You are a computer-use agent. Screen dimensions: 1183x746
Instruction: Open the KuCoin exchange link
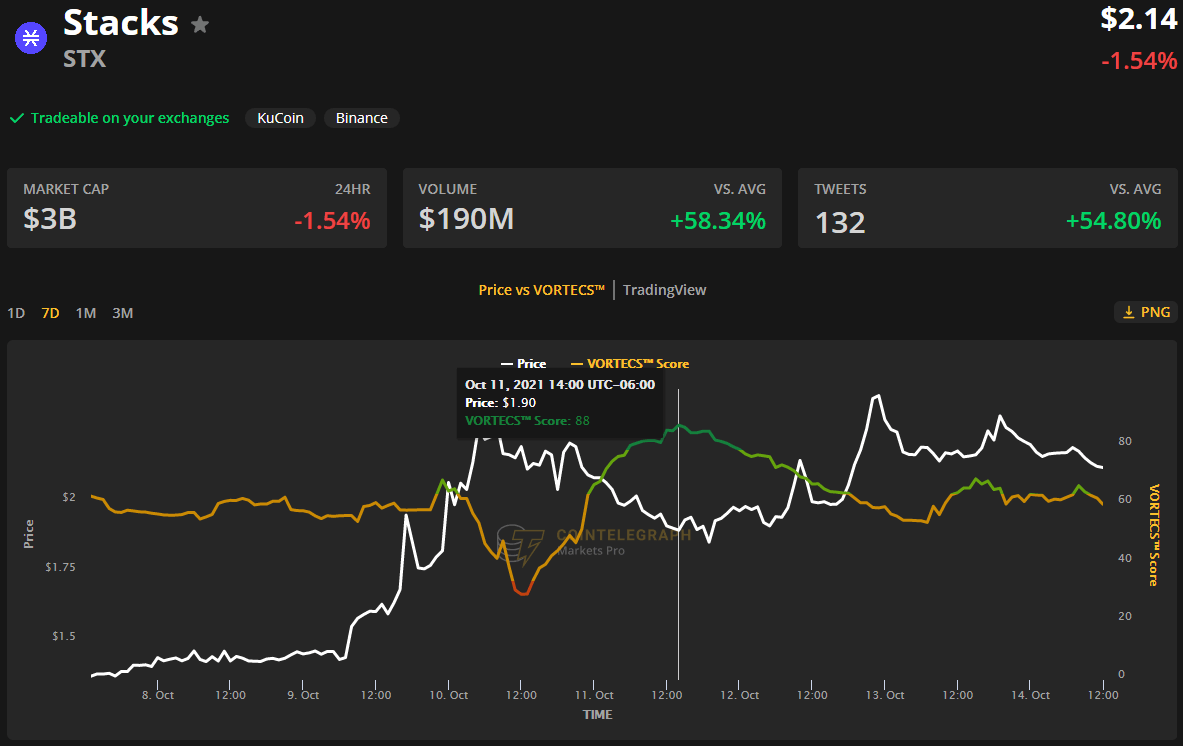(x=280, y=118)
